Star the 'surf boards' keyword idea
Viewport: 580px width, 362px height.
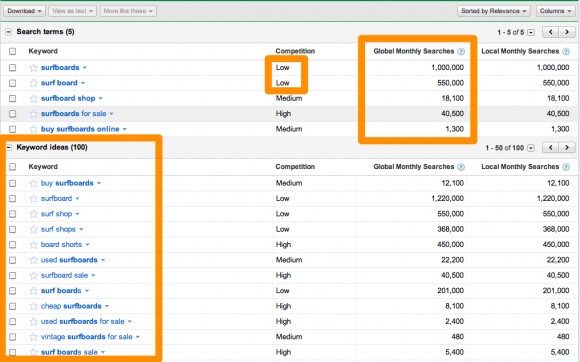coord(34,291)
